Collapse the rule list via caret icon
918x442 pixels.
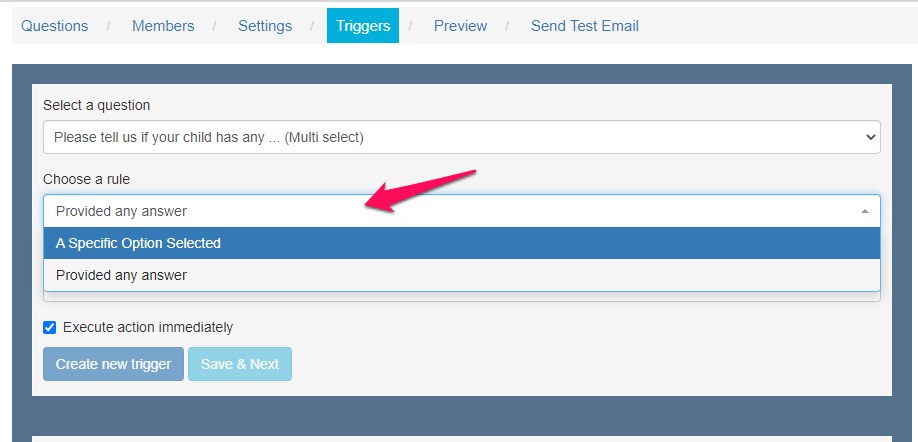point(864,211)
